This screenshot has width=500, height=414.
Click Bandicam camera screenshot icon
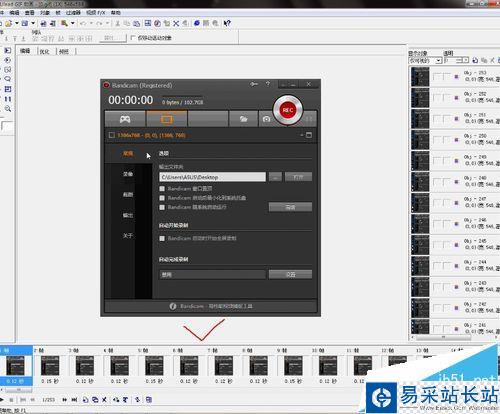266,119
